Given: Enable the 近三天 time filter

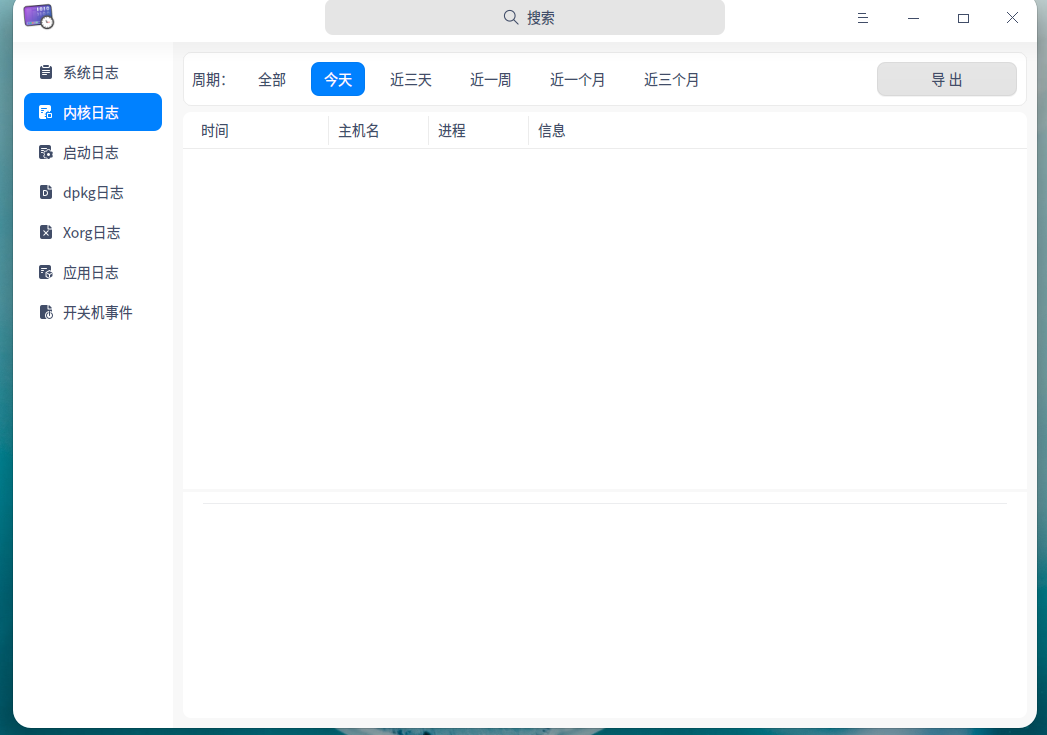Looking at the screenshot, I should click(410, 79).
